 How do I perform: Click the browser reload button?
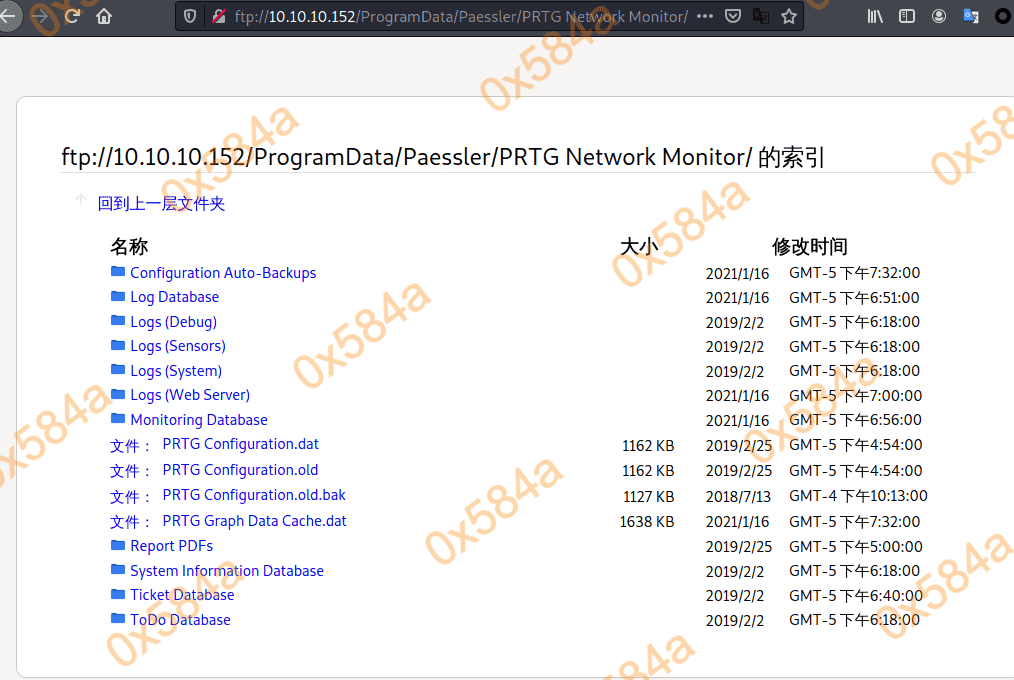pos(72,16)
